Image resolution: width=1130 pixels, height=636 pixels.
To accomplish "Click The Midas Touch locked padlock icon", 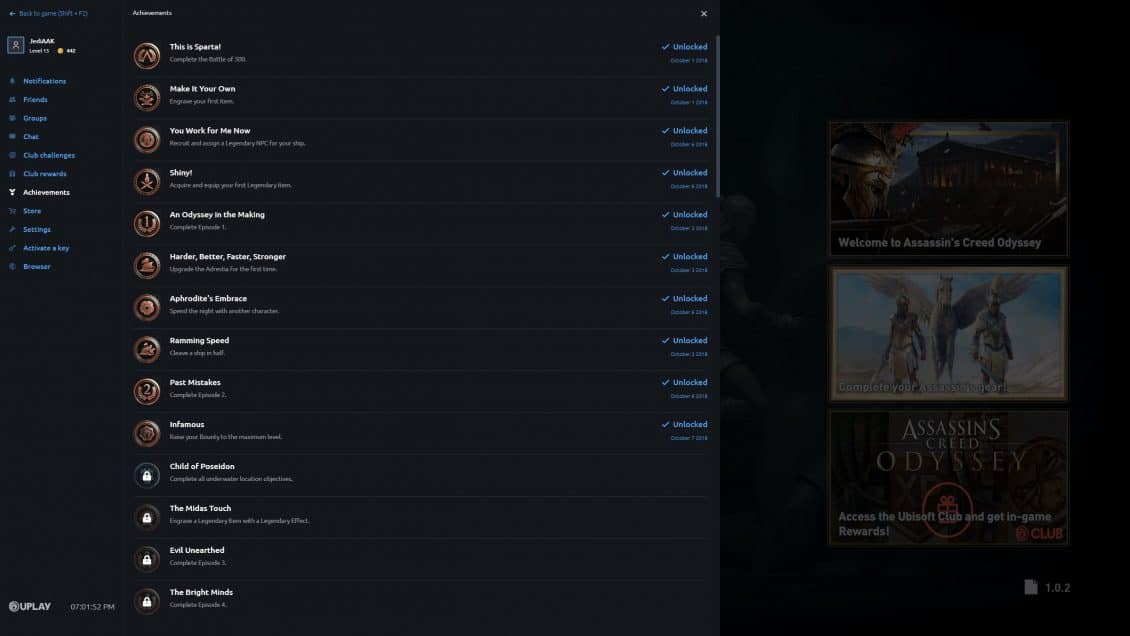I will tap(147, 517).
